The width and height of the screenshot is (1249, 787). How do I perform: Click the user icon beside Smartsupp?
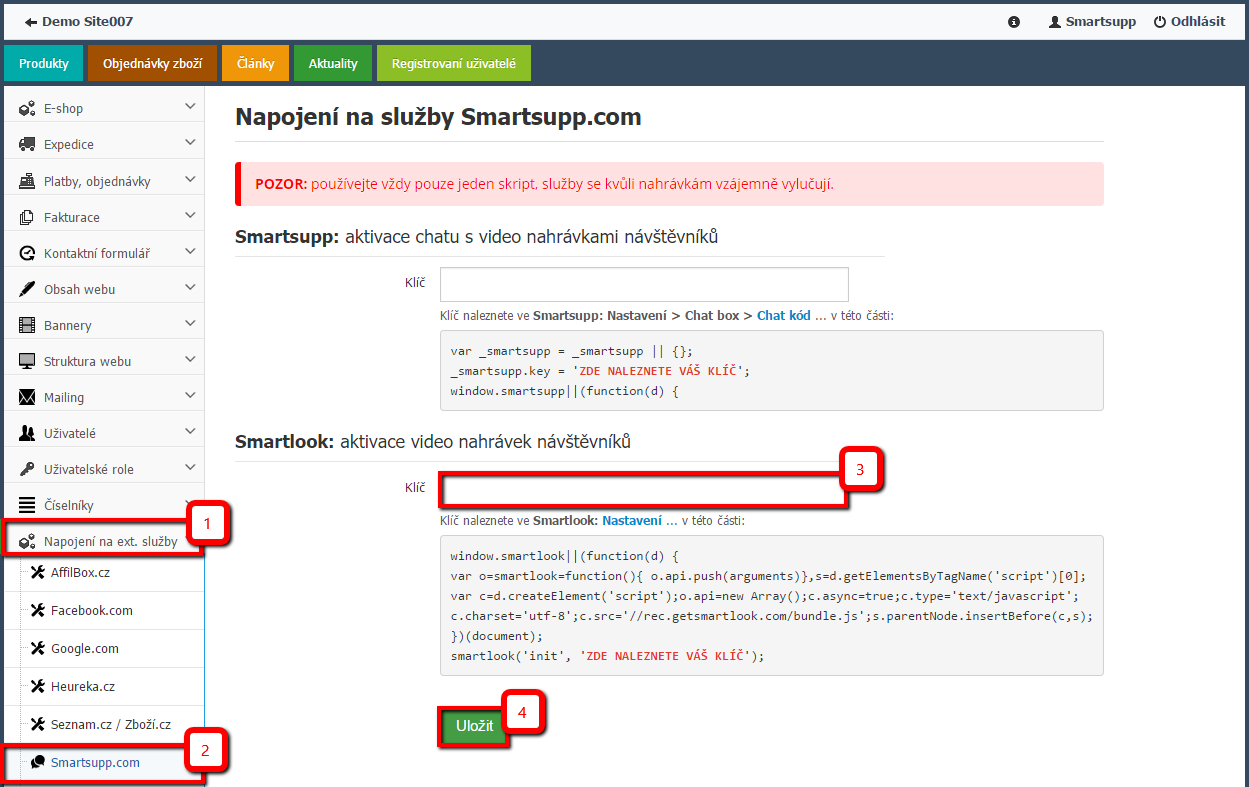[x=1054, y=21]
